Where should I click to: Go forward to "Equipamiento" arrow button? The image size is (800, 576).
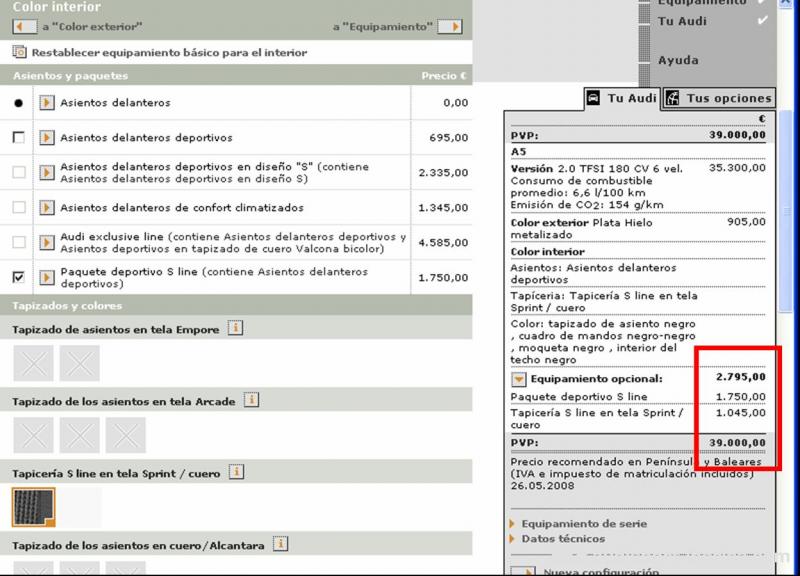coord(450,27)
